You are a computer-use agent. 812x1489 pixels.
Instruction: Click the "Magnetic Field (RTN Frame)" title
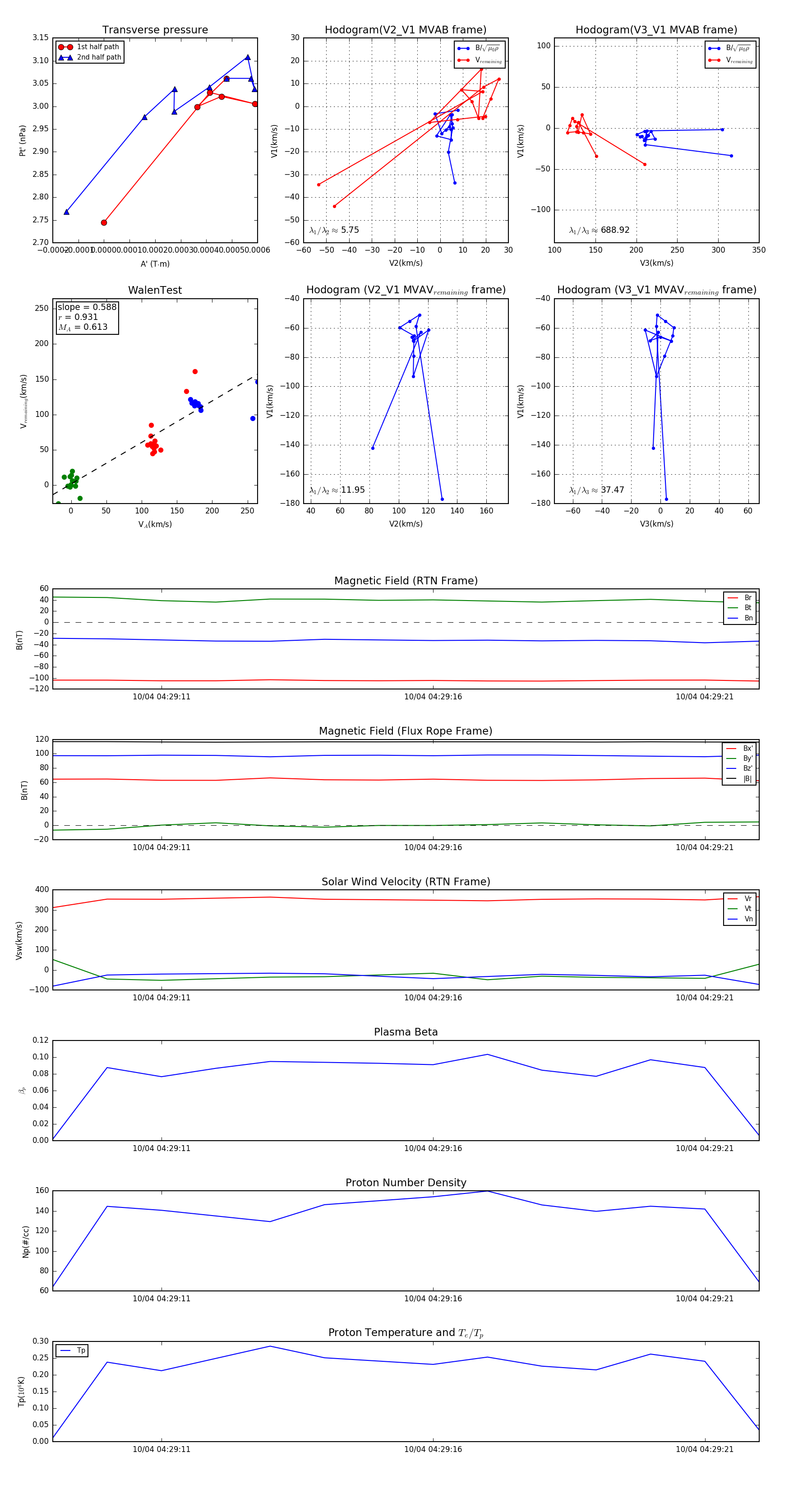tap(406, 581)
